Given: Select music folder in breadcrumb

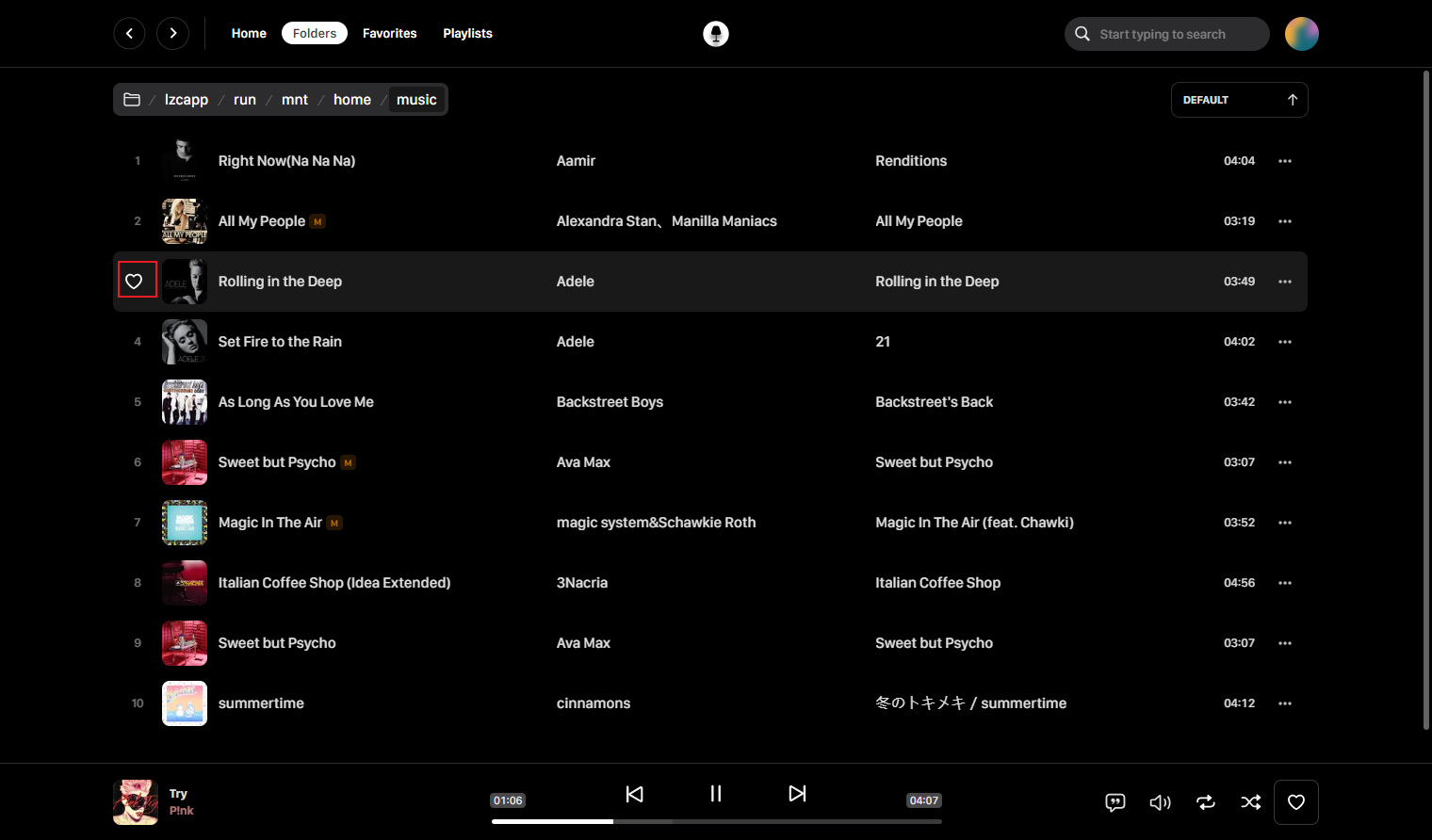Looking at the screenshot, I should 416,100.
